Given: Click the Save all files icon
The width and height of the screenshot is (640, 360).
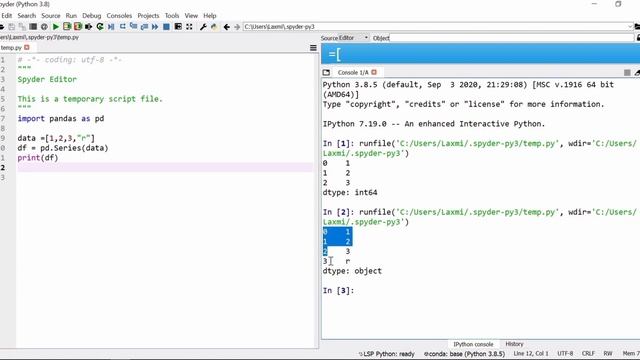Looking at the screenshot, I should [22, 27].
